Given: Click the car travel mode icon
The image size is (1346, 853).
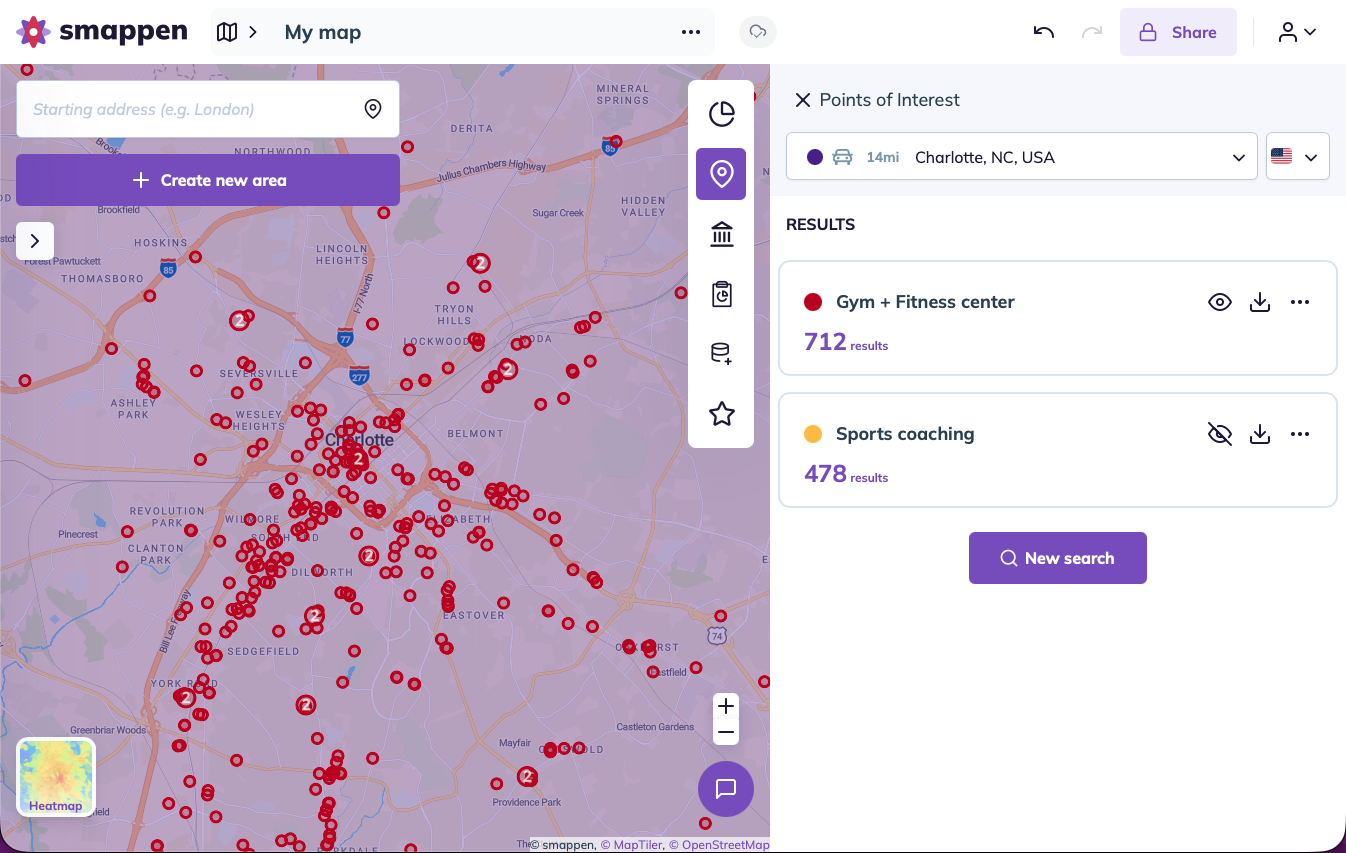Looking at the screenshot, I should click(x=843, y=157).
